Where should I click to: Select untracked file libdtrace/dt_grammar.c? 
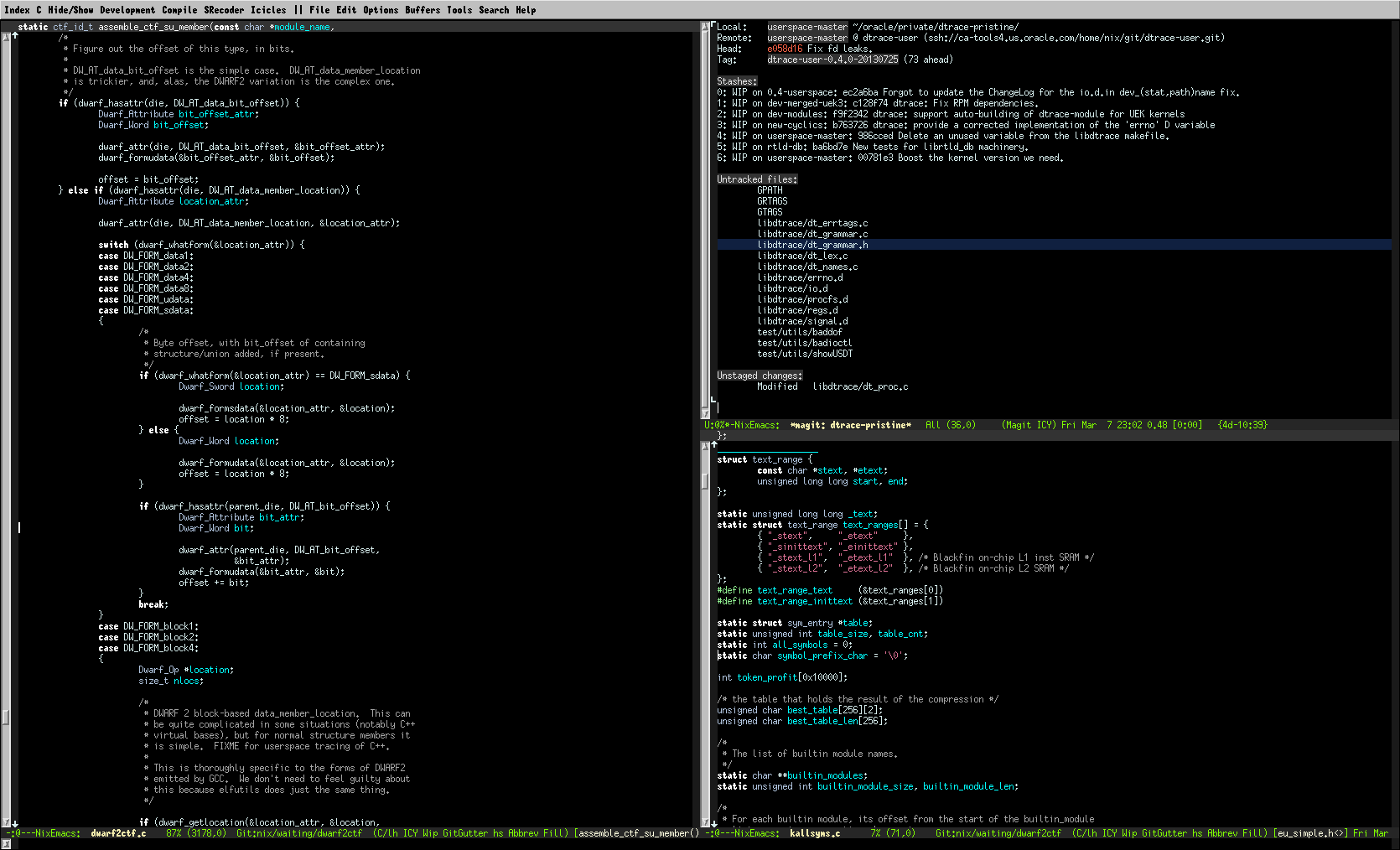click(812, 234)
